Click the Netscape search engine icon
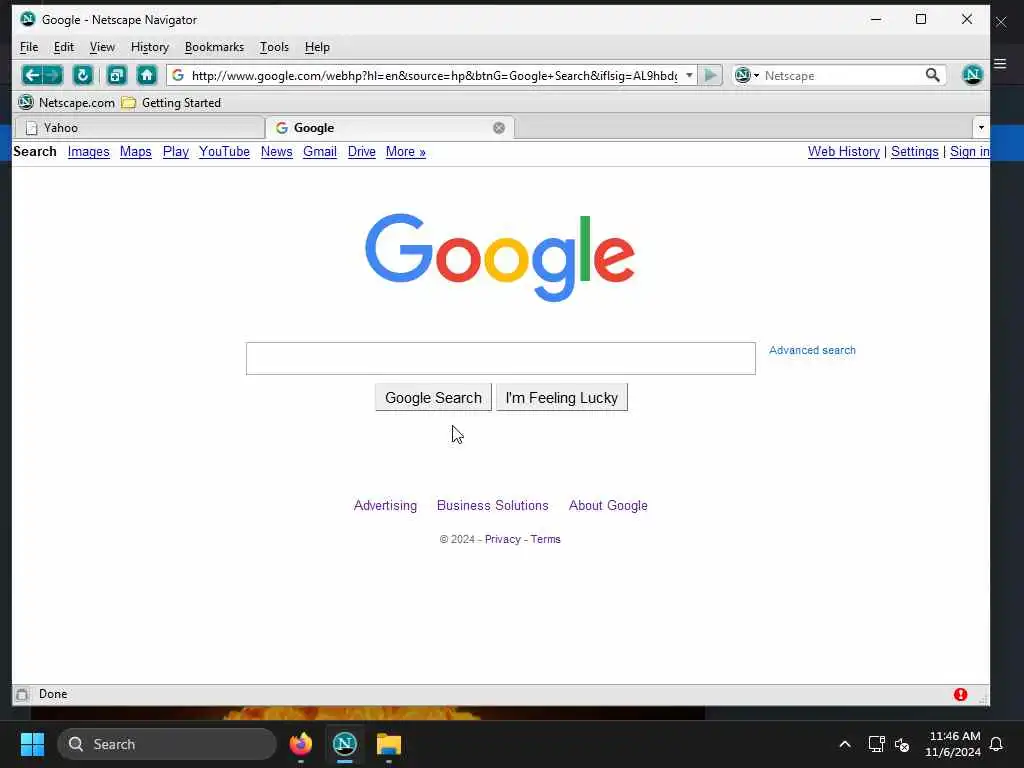Screen dimensions: 1024x768 (x=743, y=76)
